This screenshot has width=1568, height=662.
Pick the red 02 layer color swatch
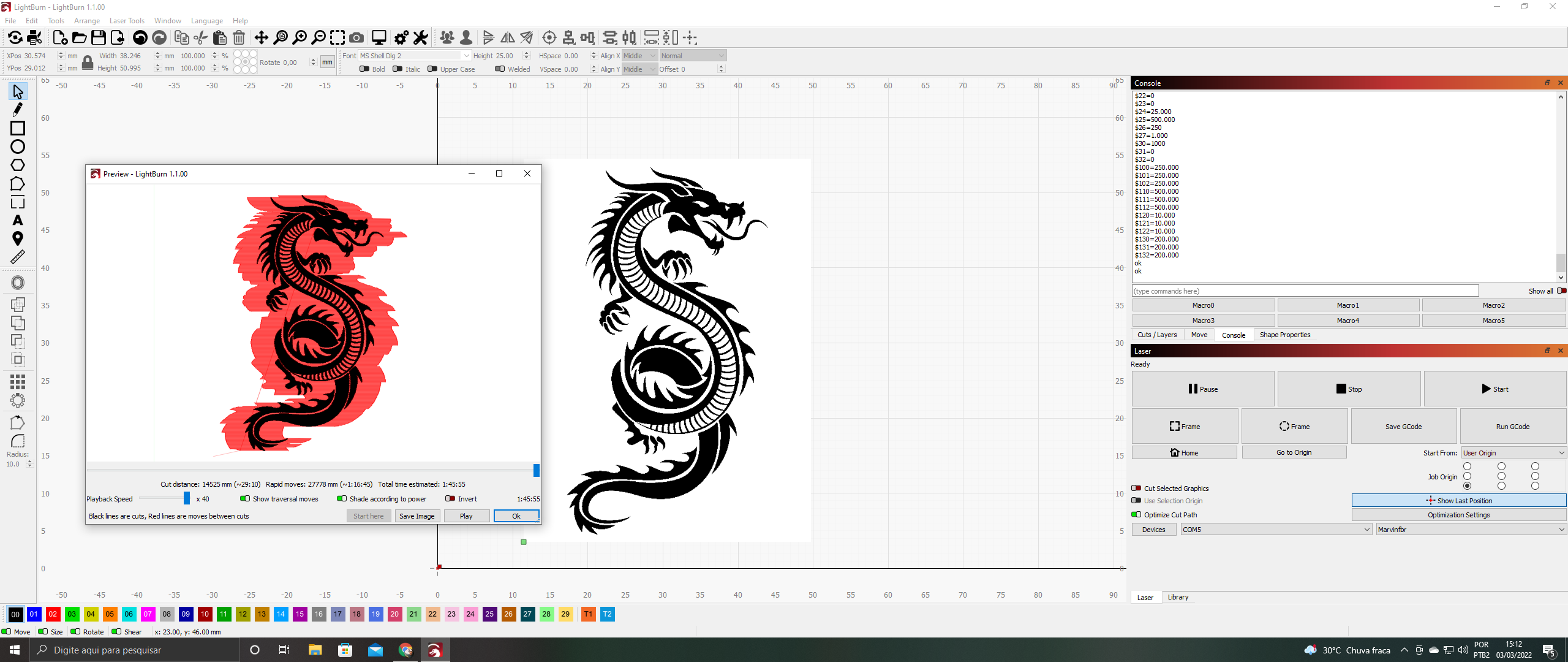pyautogui.click(x=53, y=614)
